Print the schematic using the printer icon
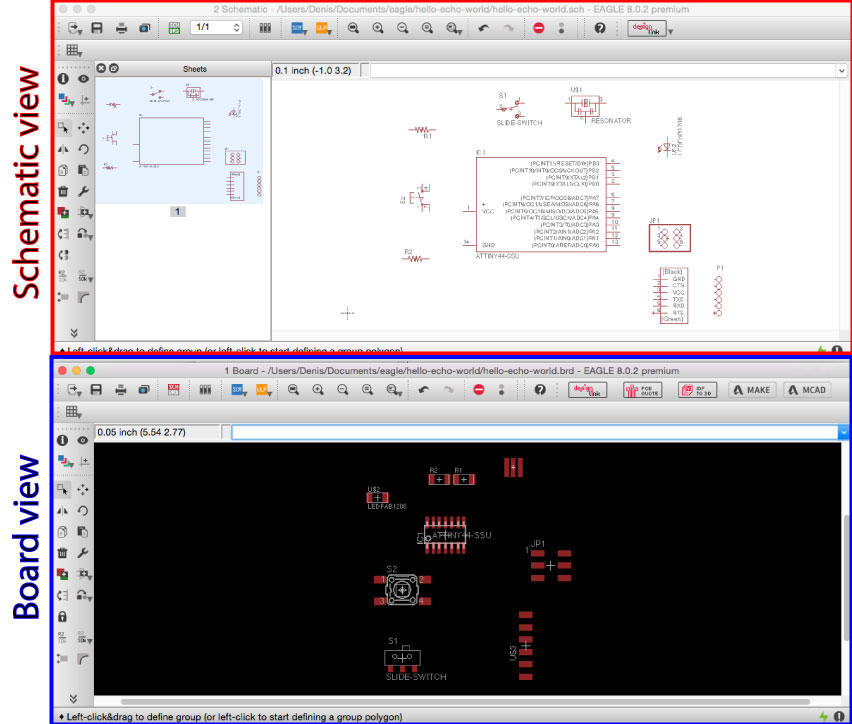Viewport: 852px width, 724px height. (x=121, y=28)
